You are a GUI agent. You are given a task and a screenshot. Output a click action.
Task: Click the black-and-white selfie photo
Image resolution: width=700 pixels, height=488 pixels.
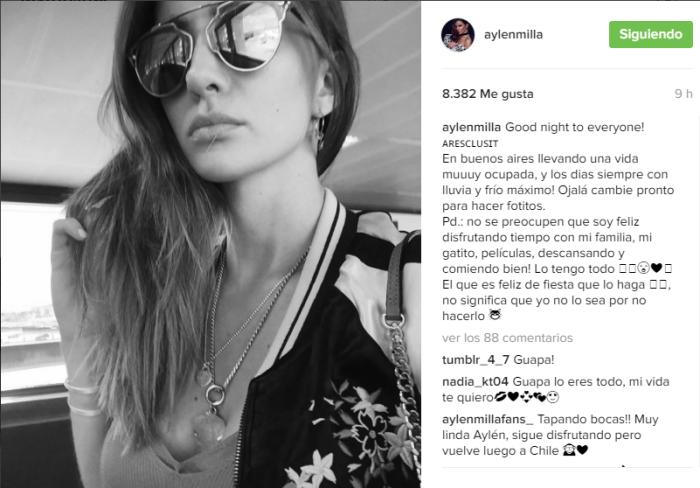[x=210, y=244]
